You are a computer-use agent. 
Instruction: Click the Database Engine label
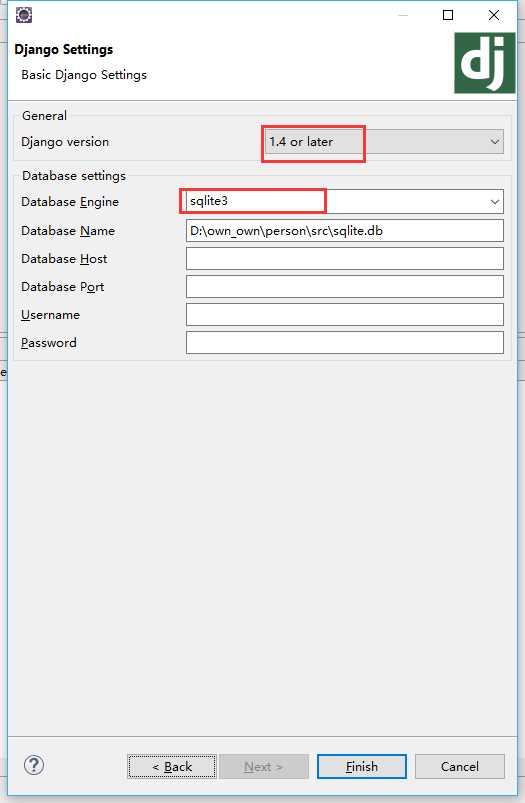pos(70,202)
